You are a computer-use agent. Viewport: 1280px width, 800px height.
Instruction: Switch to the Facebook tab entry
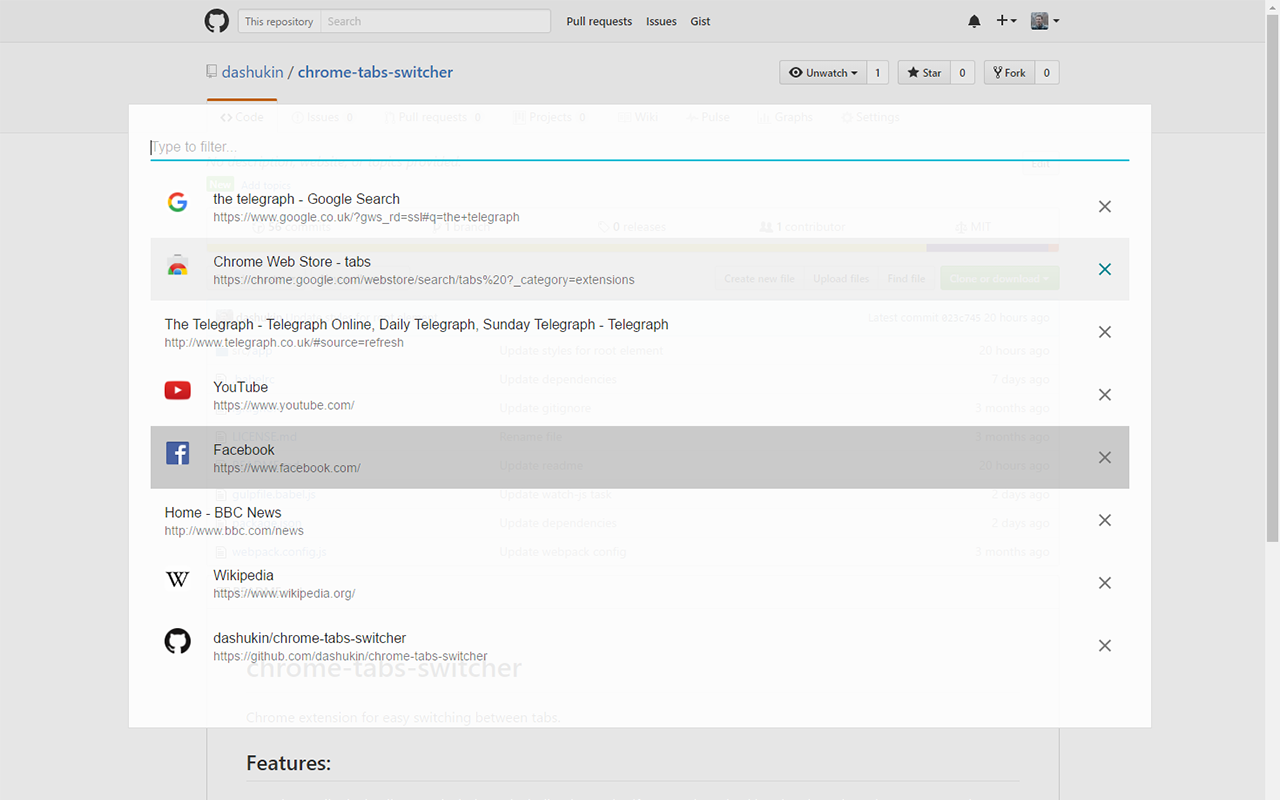pos(640,457)
